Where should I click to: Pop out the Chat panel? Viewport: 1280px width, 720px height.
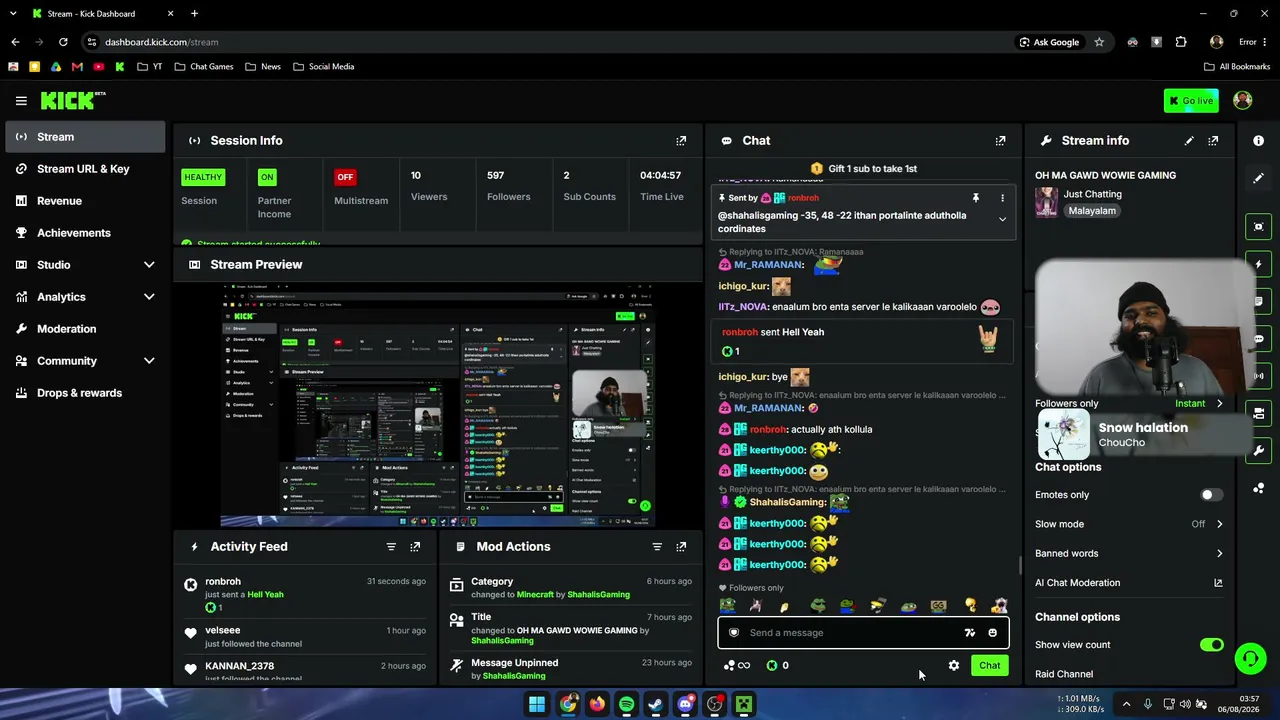1000,141
